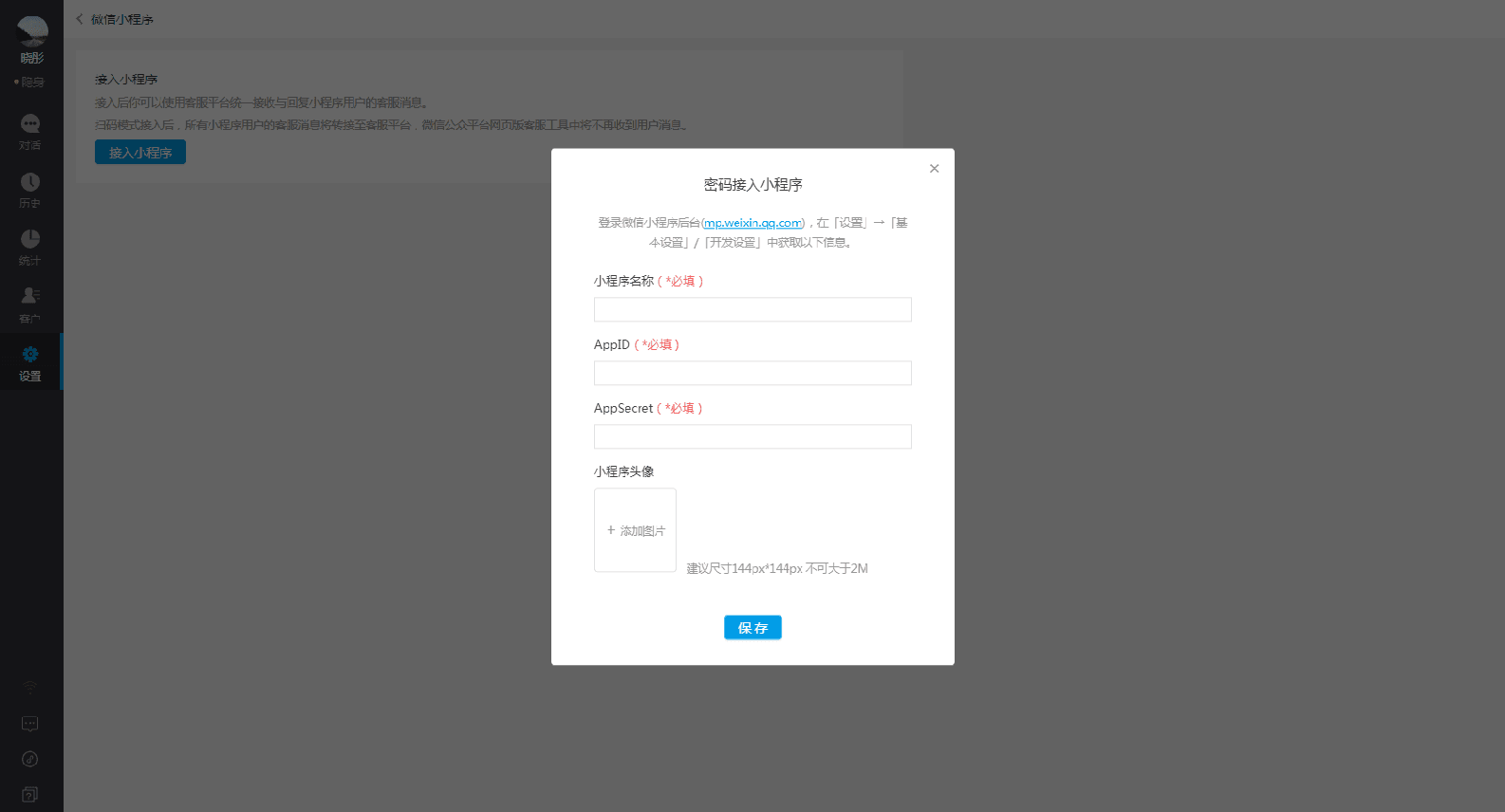1505x812 pixels.
Task: Open the 对话 conversation section in sidebar
Action: [30, 132]
